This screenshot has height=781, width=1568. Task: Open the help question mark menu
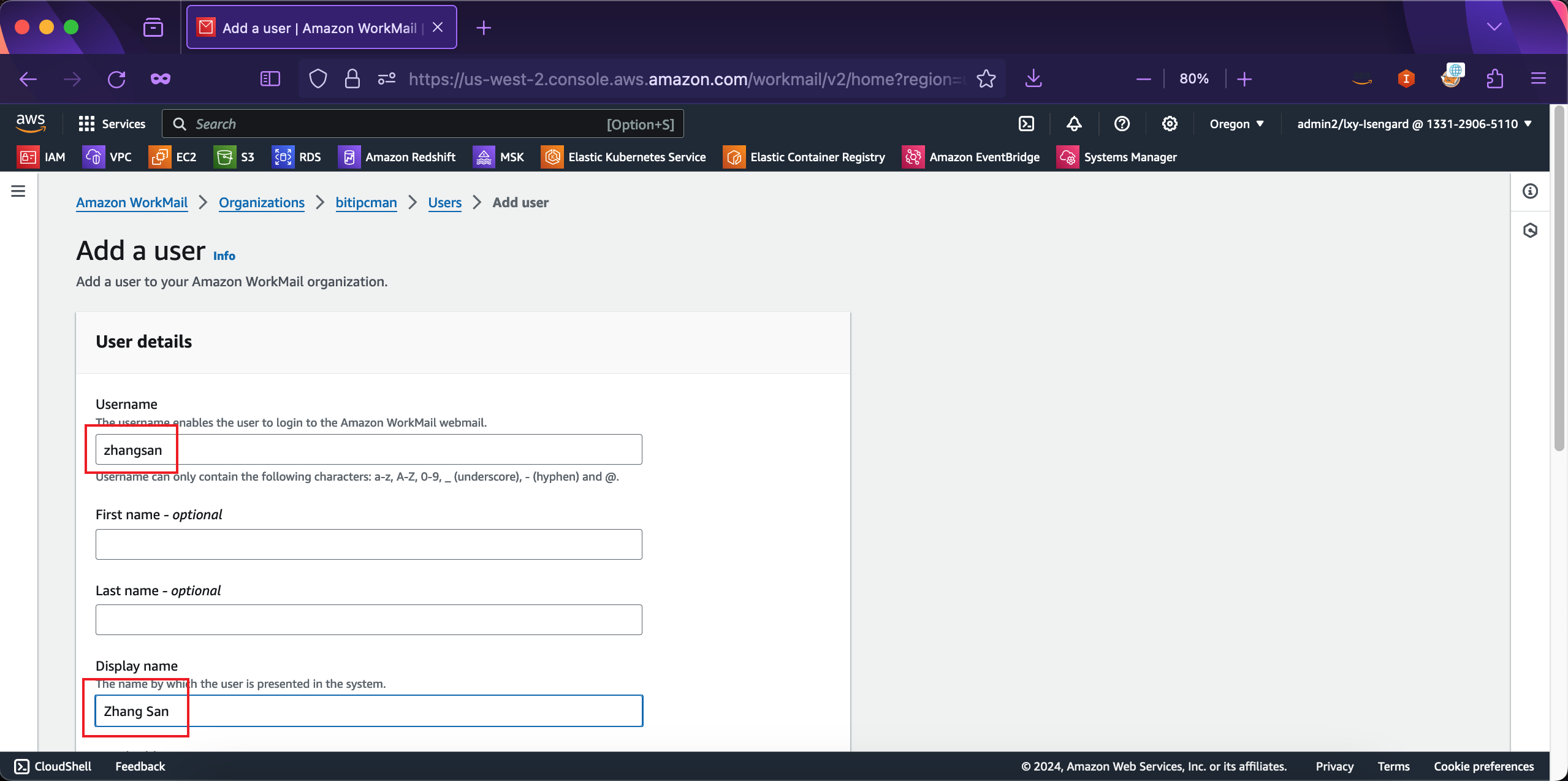pos(1122,124)
